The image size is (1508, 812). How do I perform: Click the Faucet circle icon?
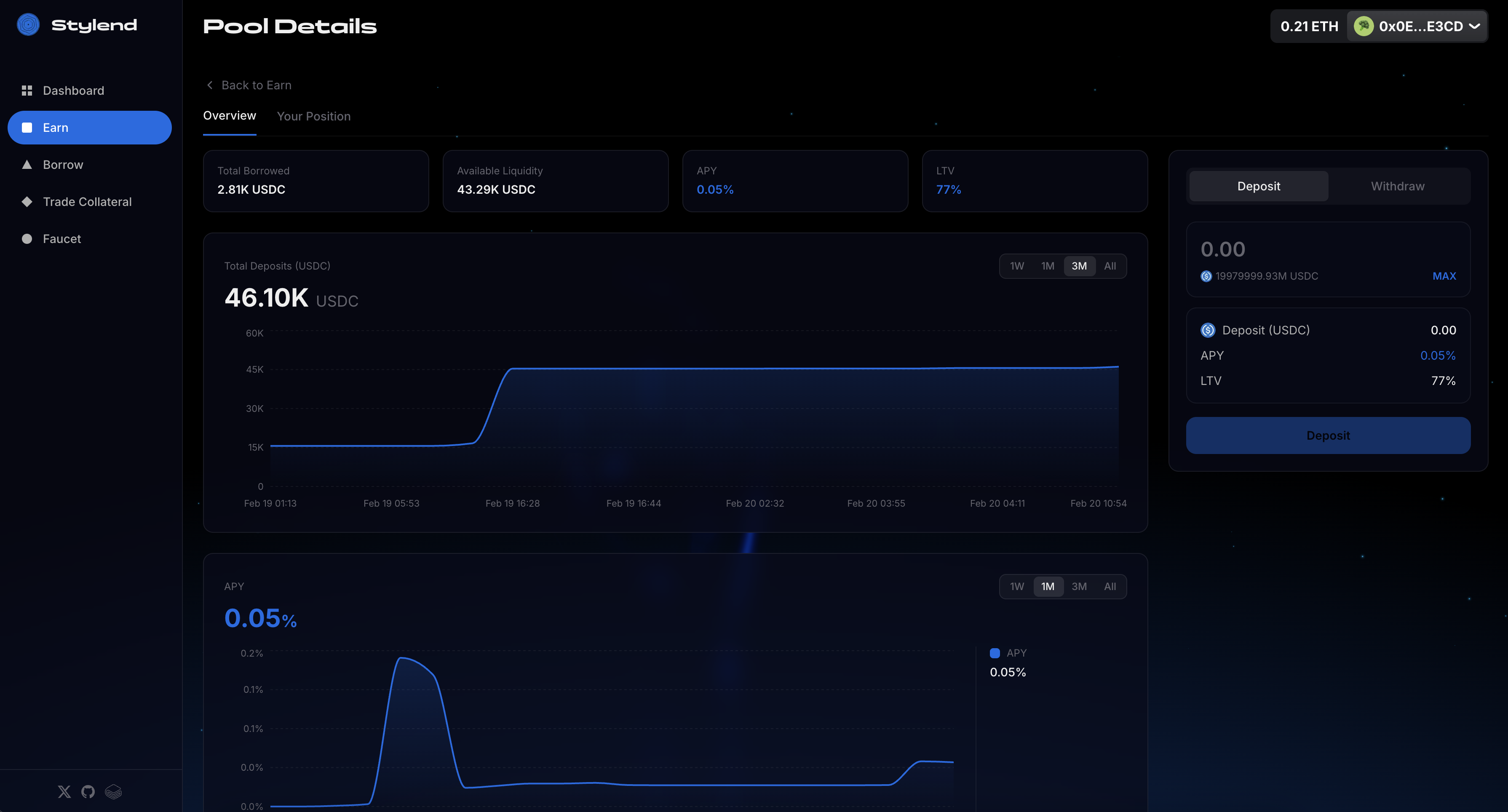tap(27, 239)
